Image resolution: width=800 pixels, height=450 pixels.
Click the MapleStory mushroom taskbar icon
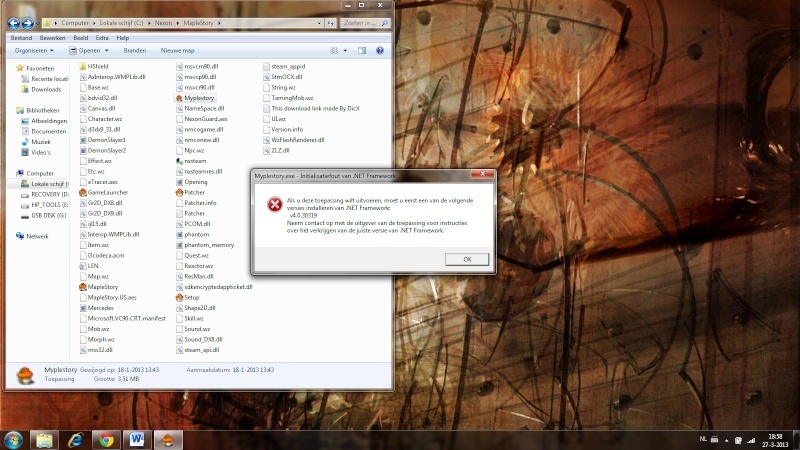168,440
